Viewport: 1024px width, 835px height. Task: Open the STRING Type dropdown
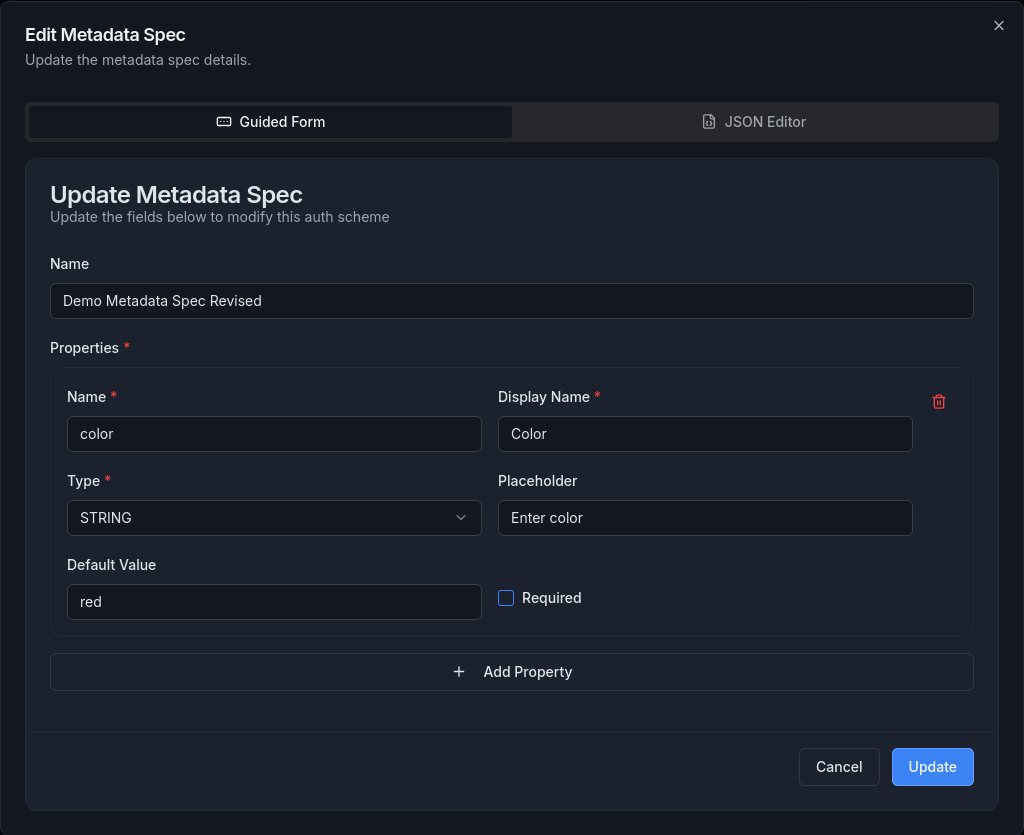pos(273,518)
